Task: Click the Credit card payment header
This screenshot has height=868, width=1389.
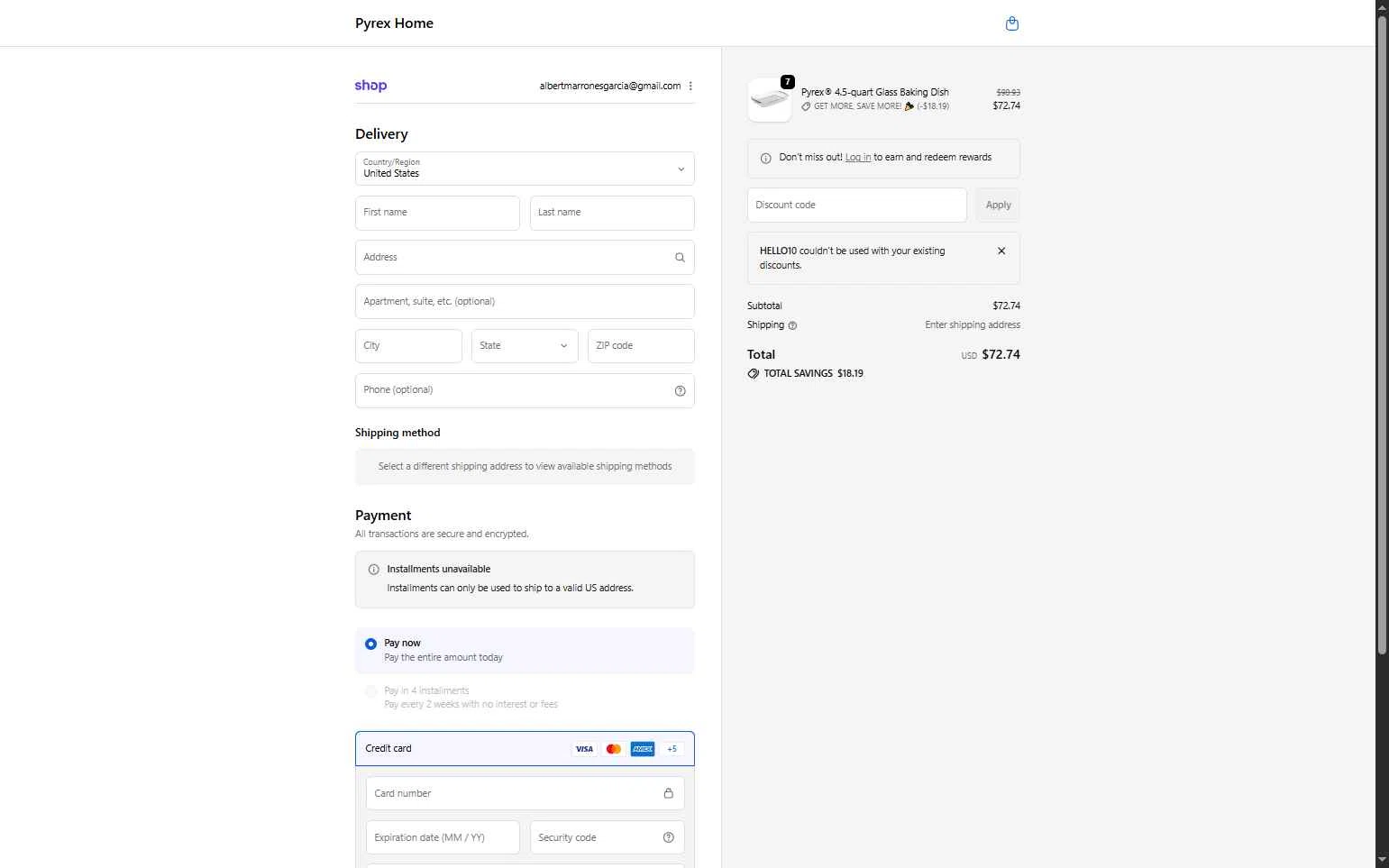Action: point(525,749)
